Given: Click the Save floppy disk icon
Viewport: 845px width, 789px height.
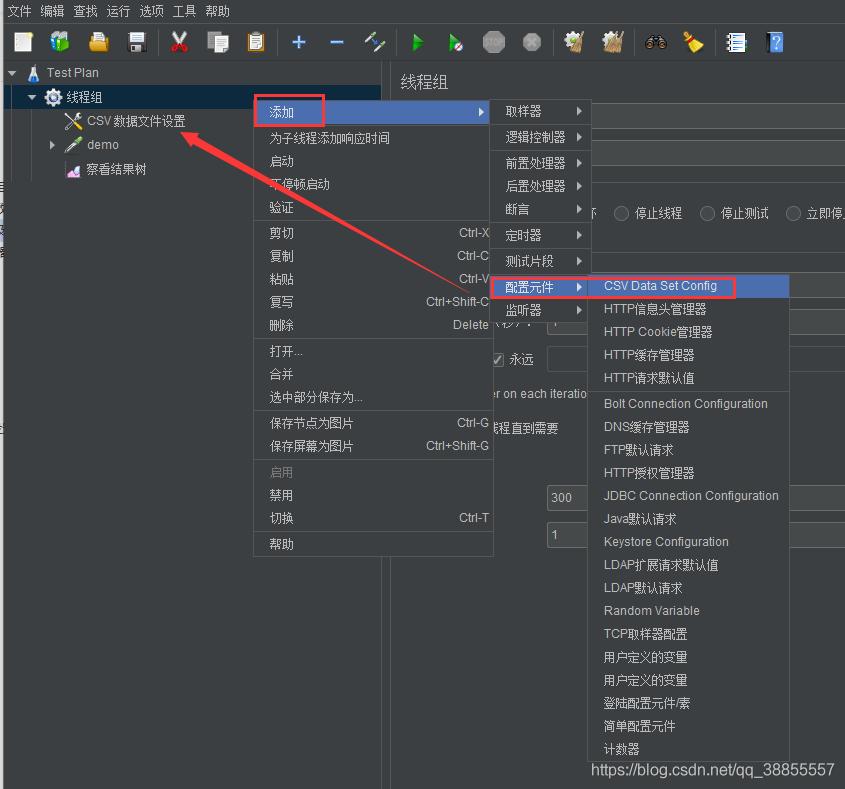Looking at the screenshot, I should click(137, 42).
